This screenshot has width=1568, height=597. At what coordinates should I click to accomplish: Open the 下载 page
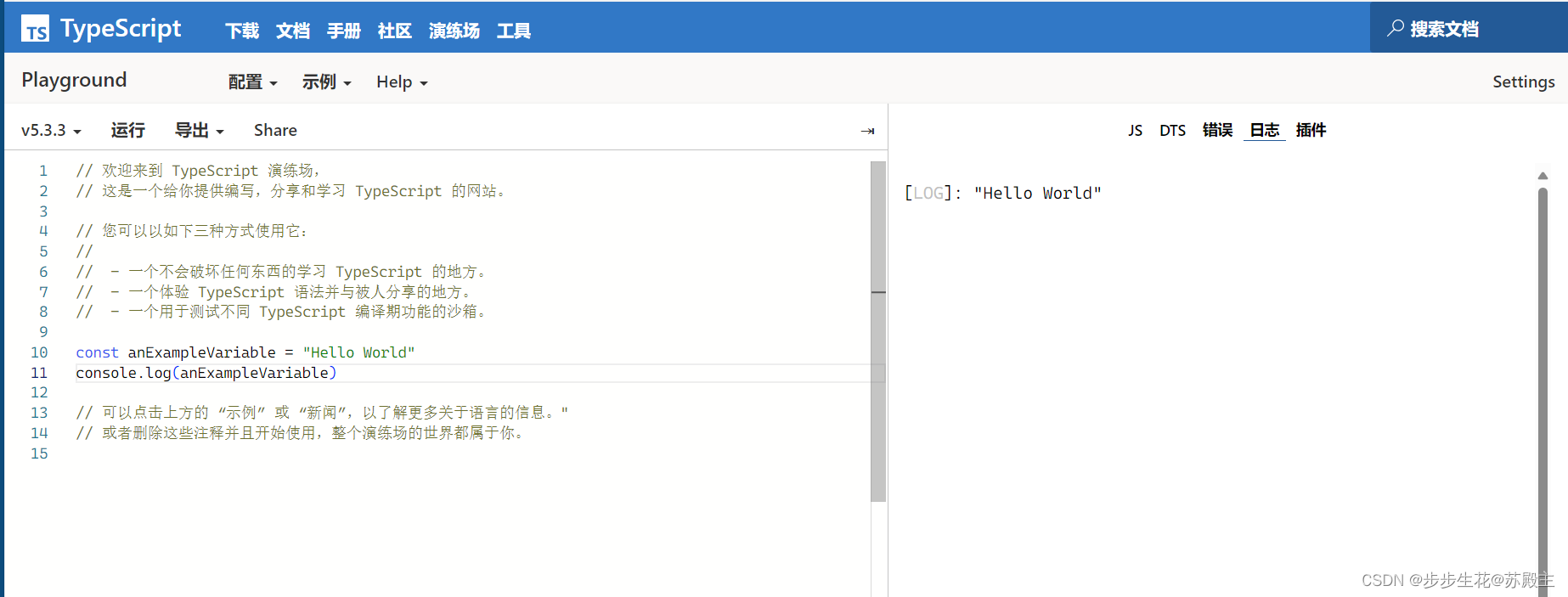242,31
